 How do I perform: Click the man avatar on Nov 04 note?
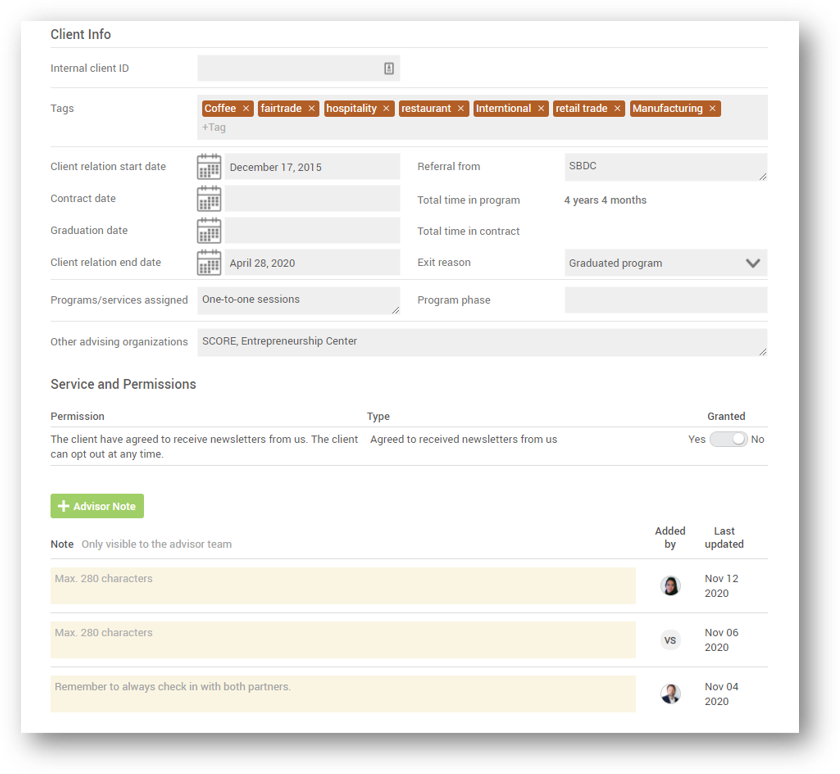670,694
